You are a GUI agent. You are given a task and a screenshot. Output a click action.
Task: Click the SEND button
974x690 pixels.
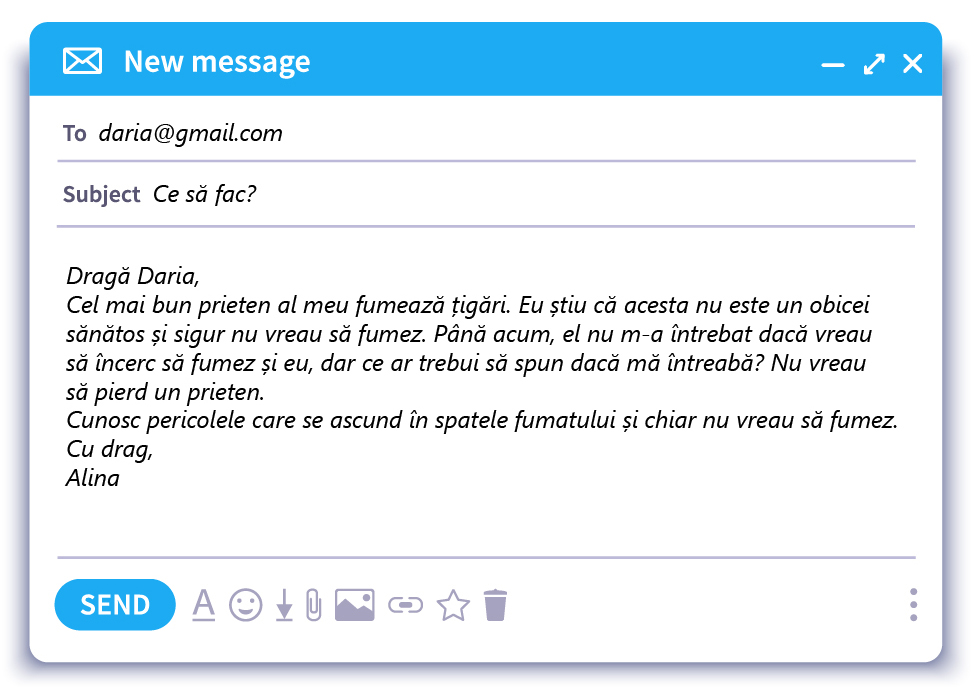pos(115,604)
